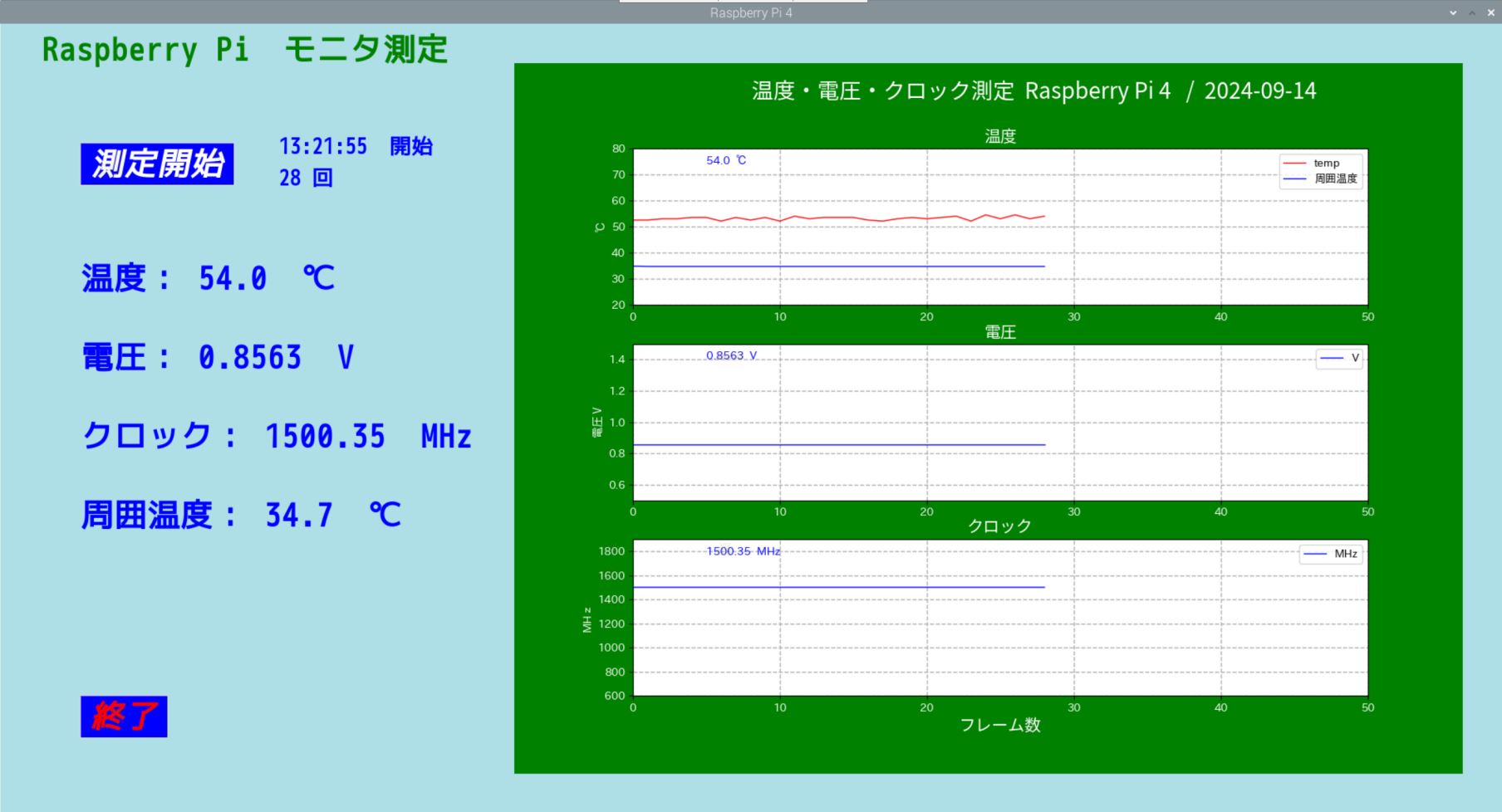Click the 温度 subplot title
1502x812 pixels.
(x=1000, y=136)
